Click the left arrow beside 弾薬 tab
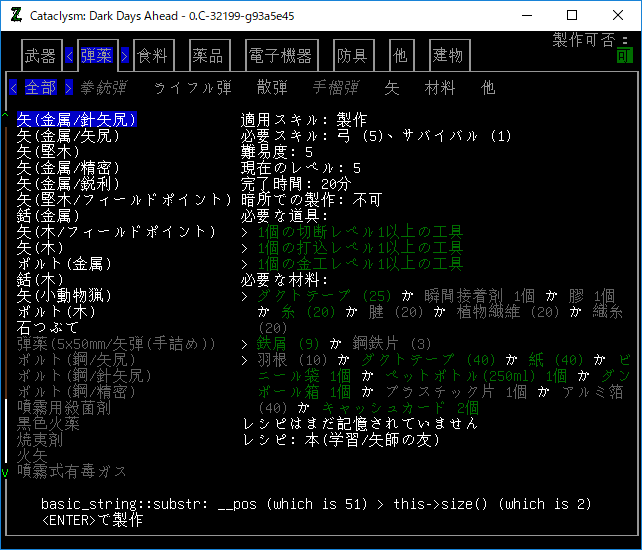Viewport: 642px width, 550px height. (69, 56)
